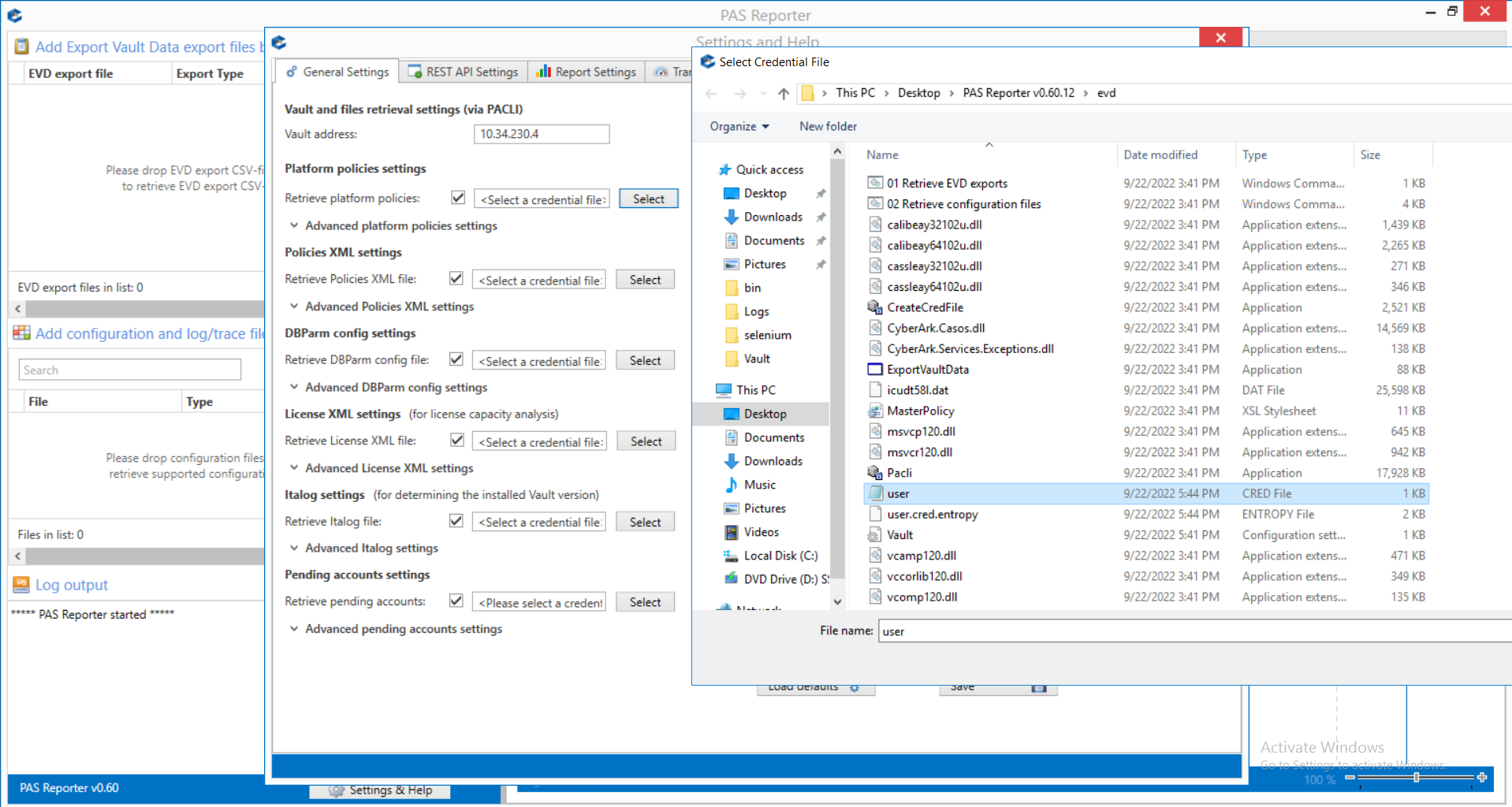Click zoom out minus icon in PAS Reporter
1512x807 pixels.
(1350, 778)
